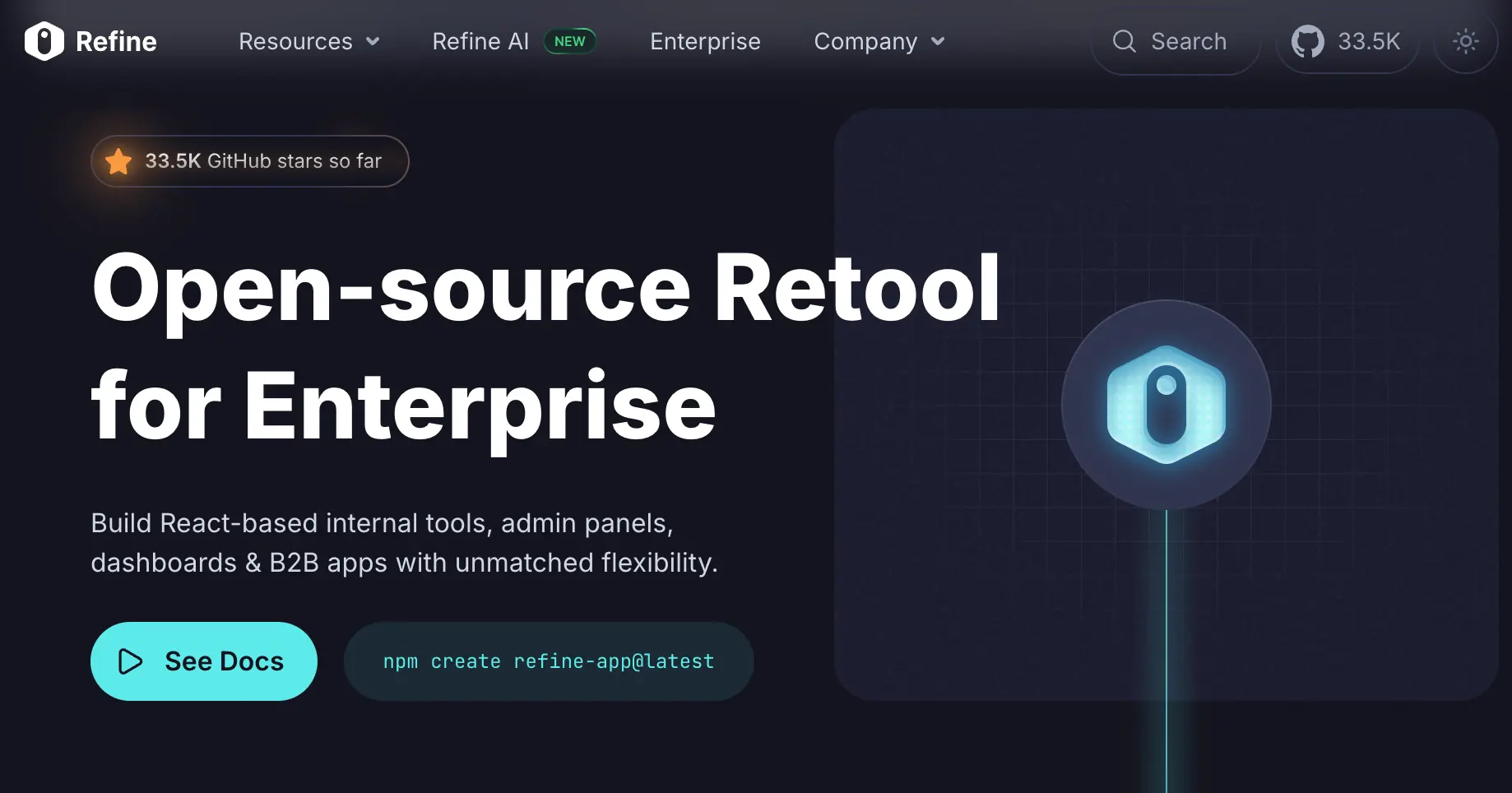
Task: Expand the Company dropdown chevron
Action: [x=938, y=41]
